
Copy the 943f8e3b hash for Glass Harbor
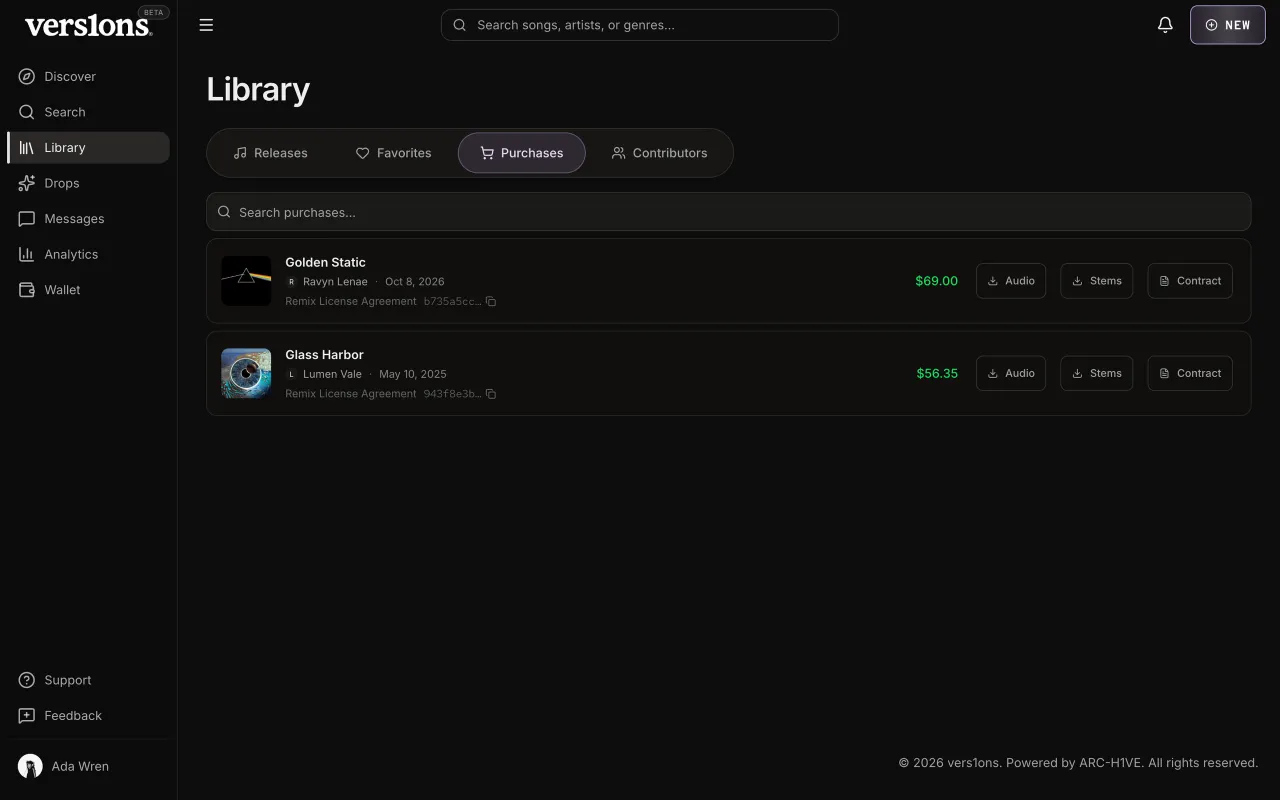point(491,394)
